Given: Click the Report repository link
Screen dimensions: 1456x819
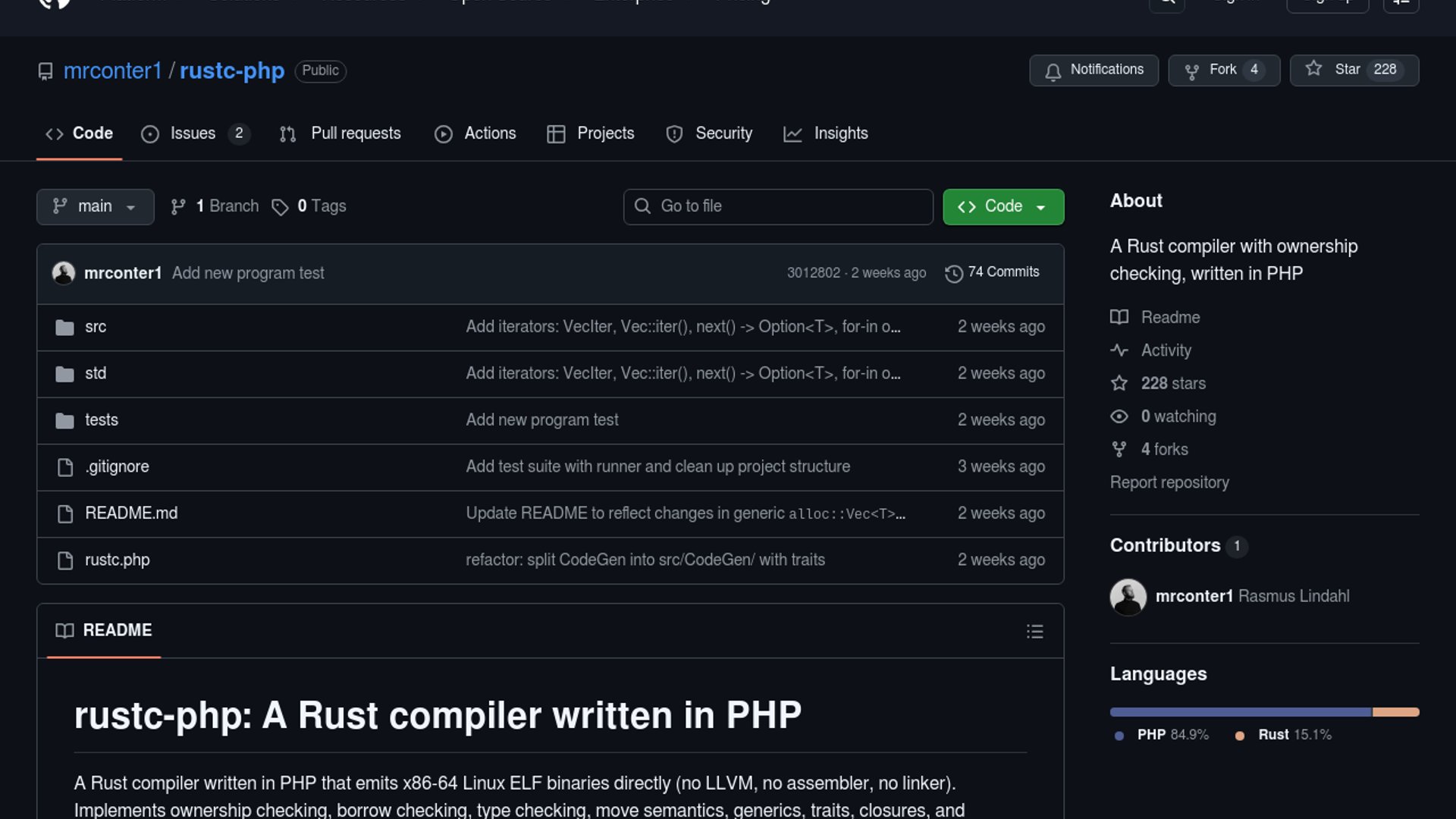Looking at the screenshot, I should click(1169, 483).
